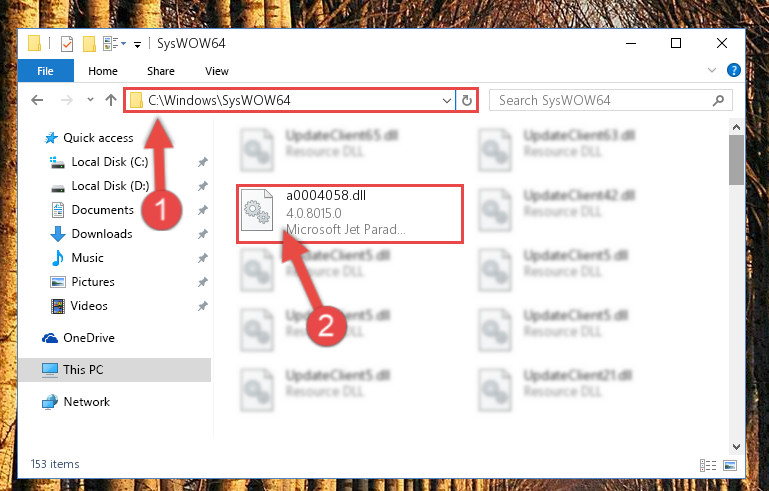769x491 pixels.
Task: Open the recent locations dropdown arrow
Action: pyautogui.click(x=90, y=100)
